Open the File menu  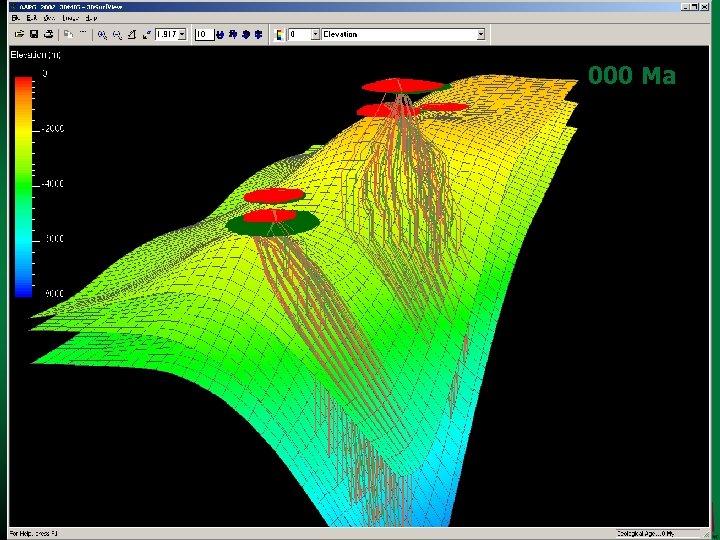point(17,18)
